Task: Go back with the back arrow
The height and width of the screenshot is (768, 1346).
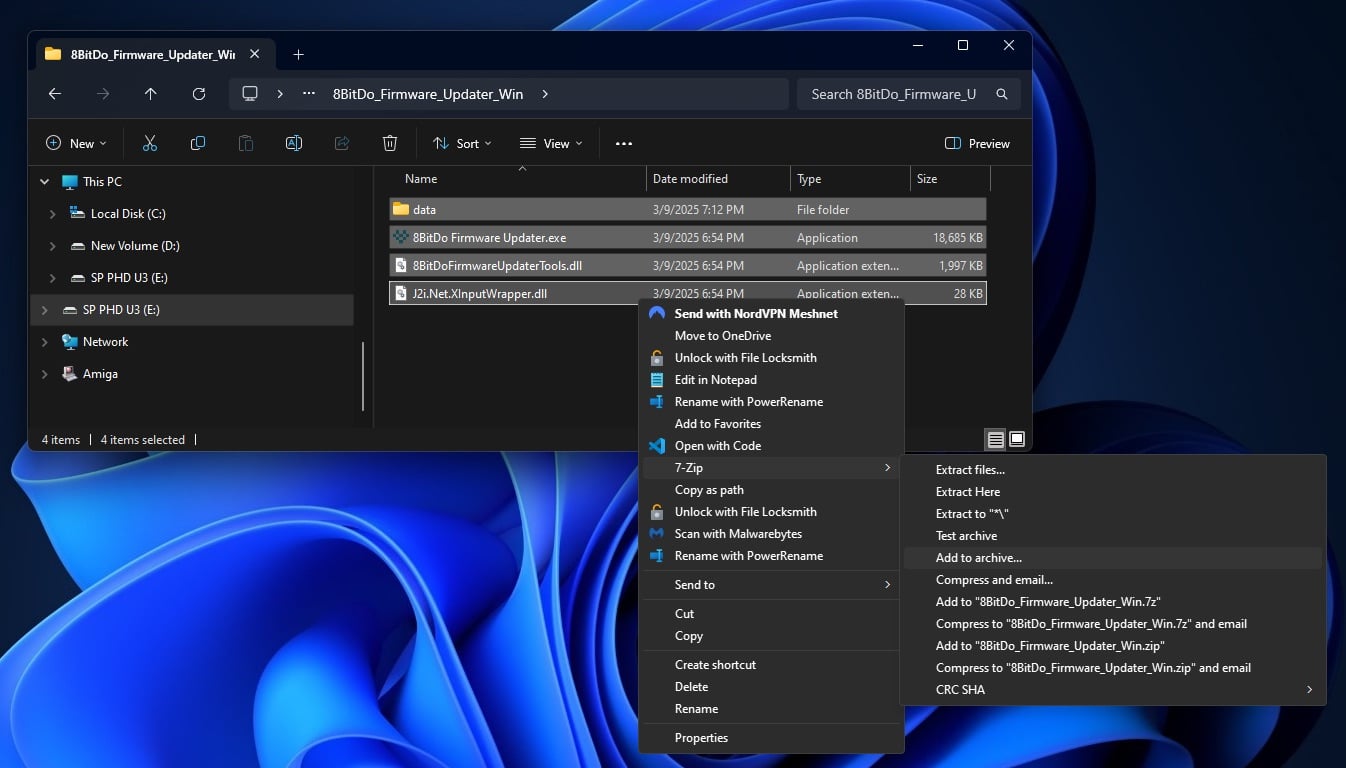Action: 55,94
